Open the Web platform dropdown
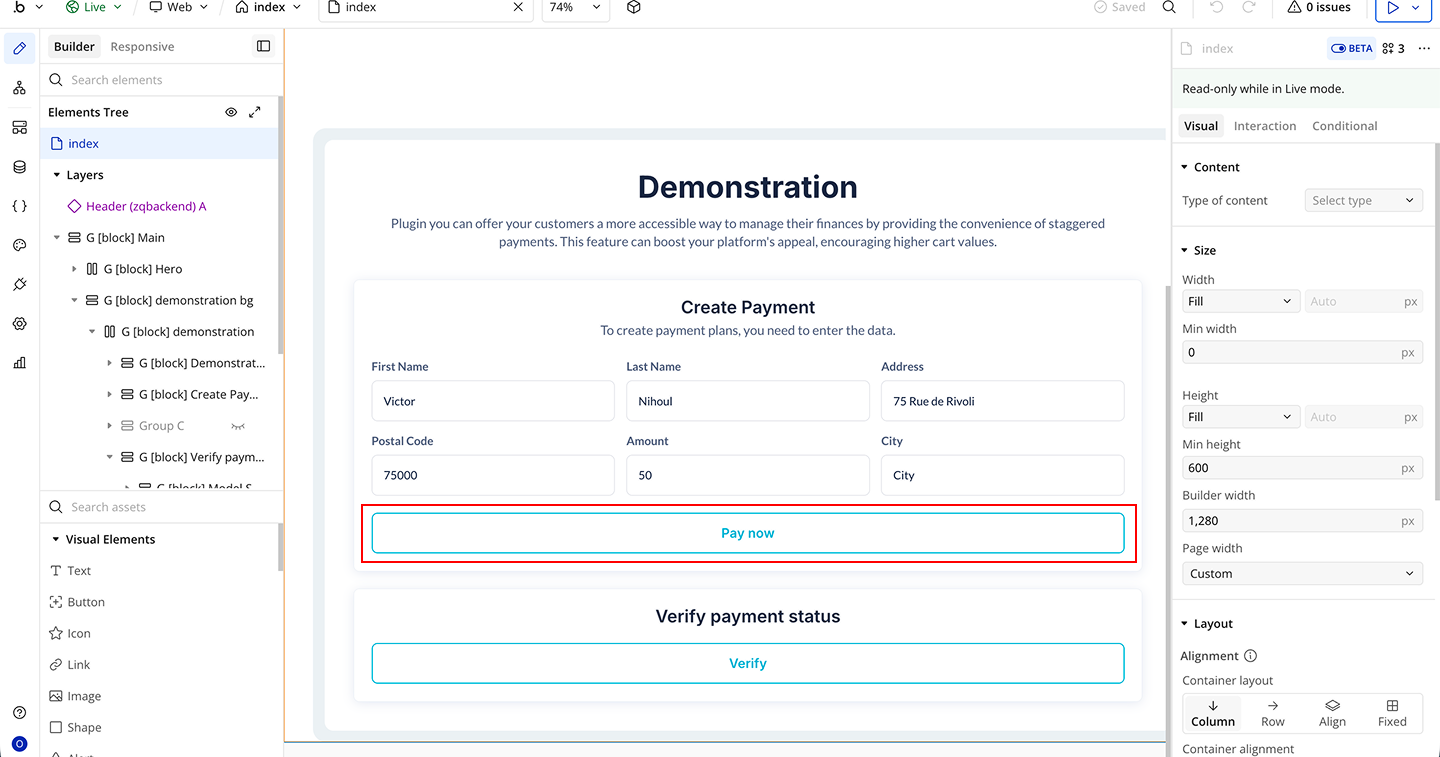The image size is (1440, 757). 178,7
